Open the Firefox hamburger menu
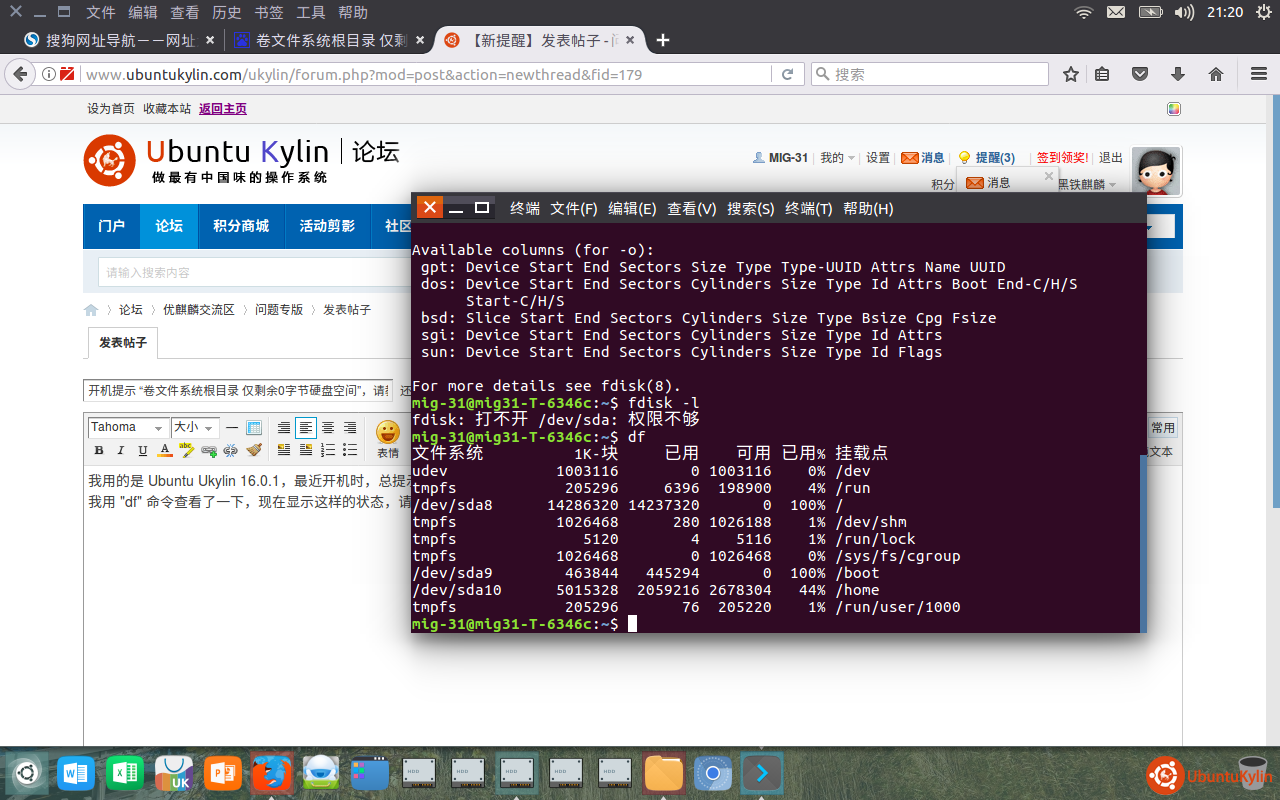The height and width of the screenshot is (800, 1280). (1260, 74)
